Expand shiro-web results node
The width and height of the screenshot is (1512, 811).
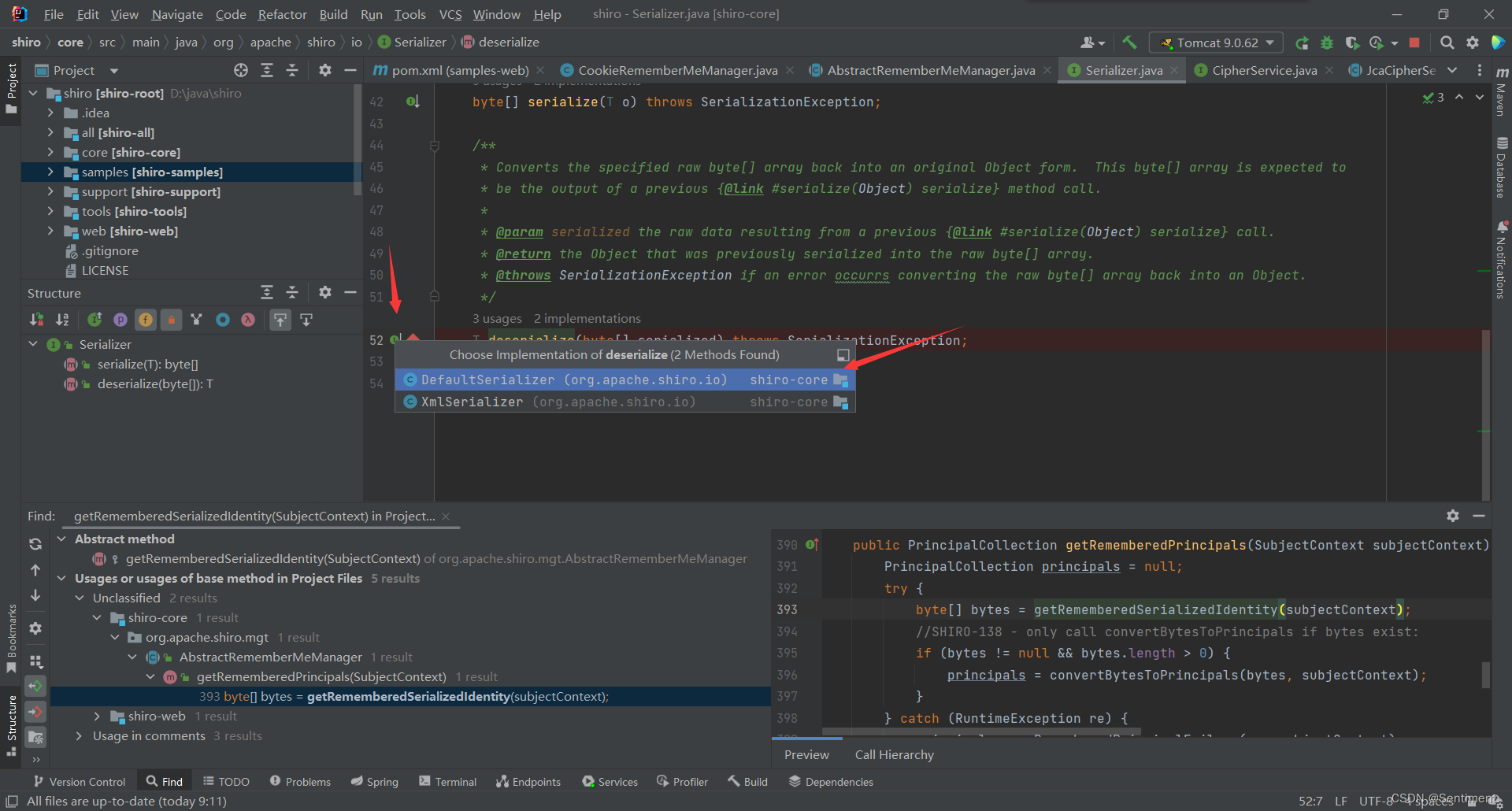pyautogui.click(x=97, y=716)
